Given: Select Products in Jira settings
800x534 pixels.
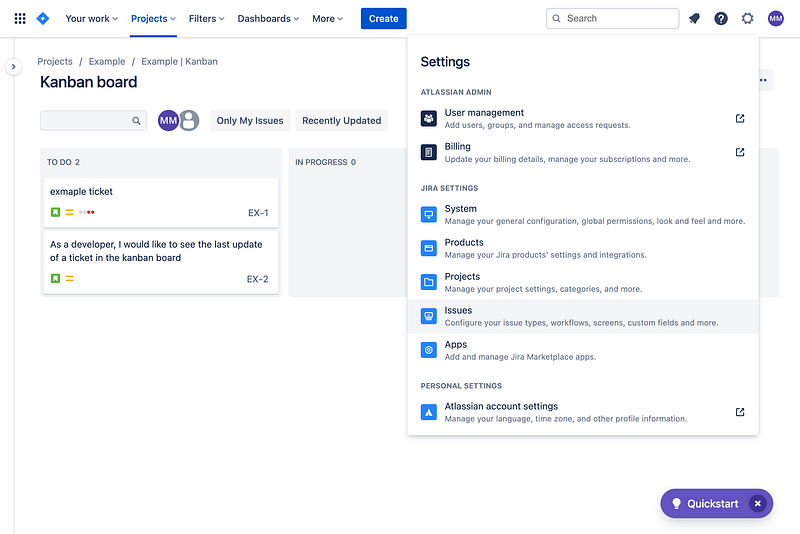Looking at the screenshot, I should click(583, 248).
